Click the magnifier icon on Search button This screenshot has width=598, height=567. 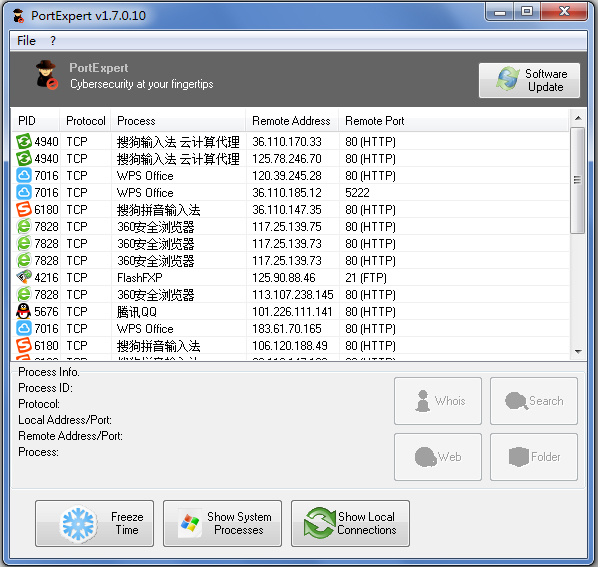click(x=516, y=401)
